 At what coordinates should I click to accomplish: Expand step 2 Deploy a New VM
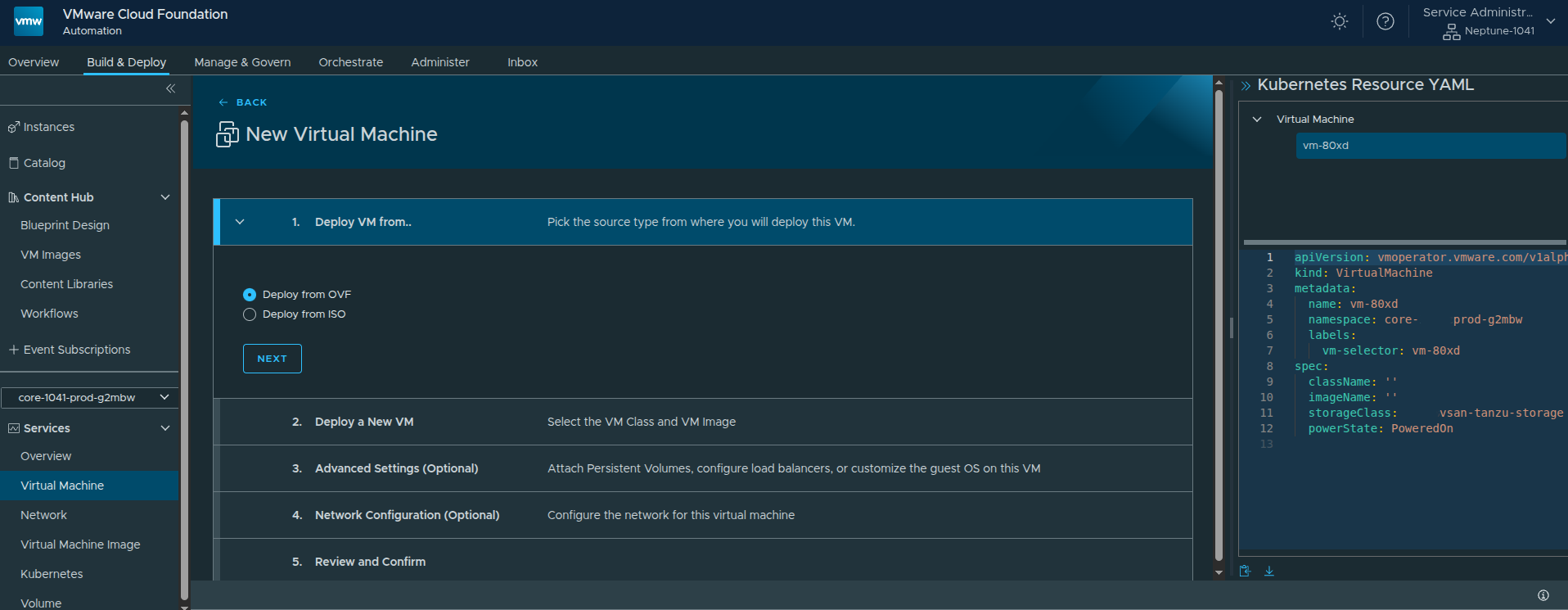pos(703,422)
